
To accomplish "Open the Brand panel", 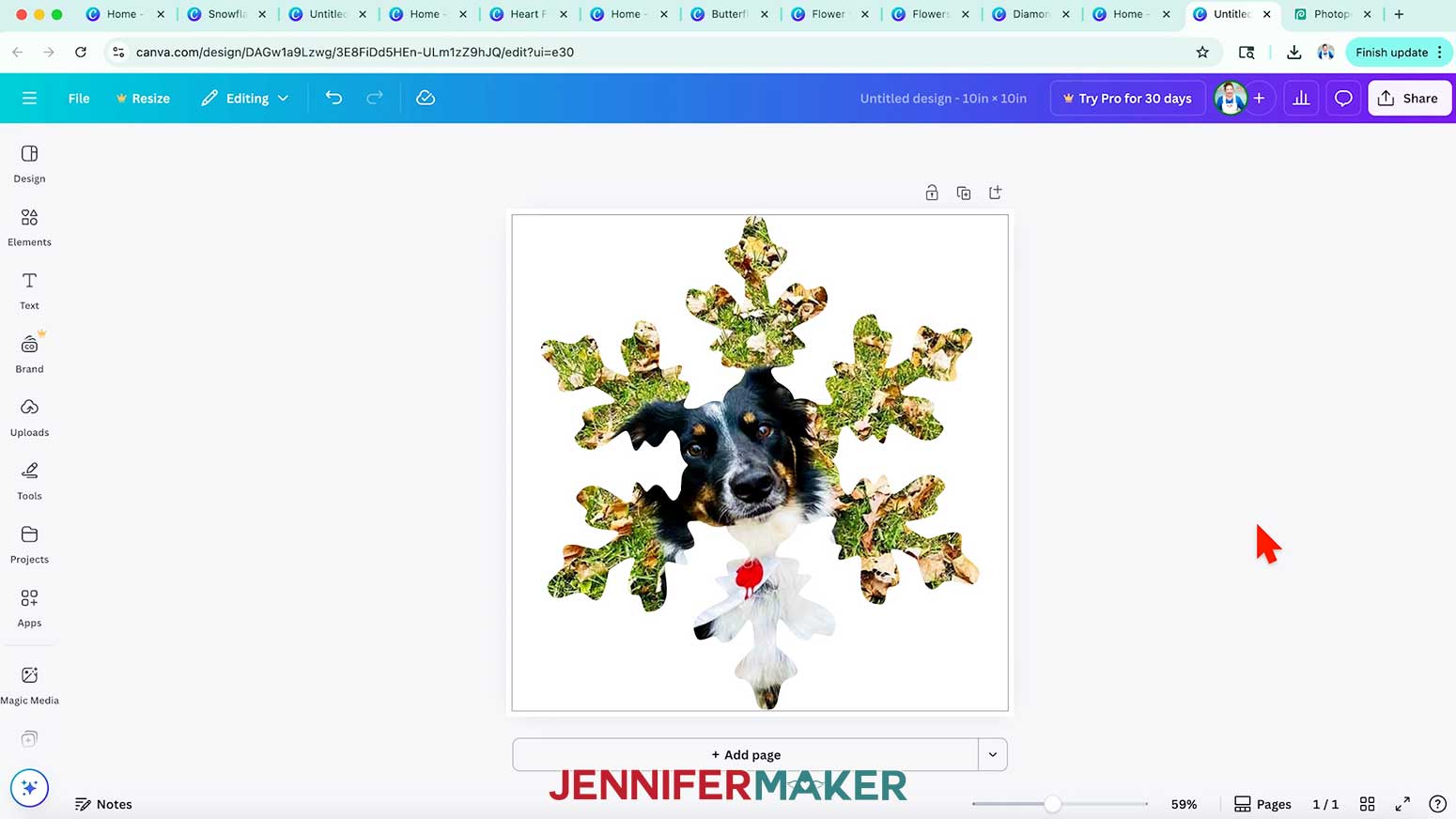I will (x=29, y=354).
